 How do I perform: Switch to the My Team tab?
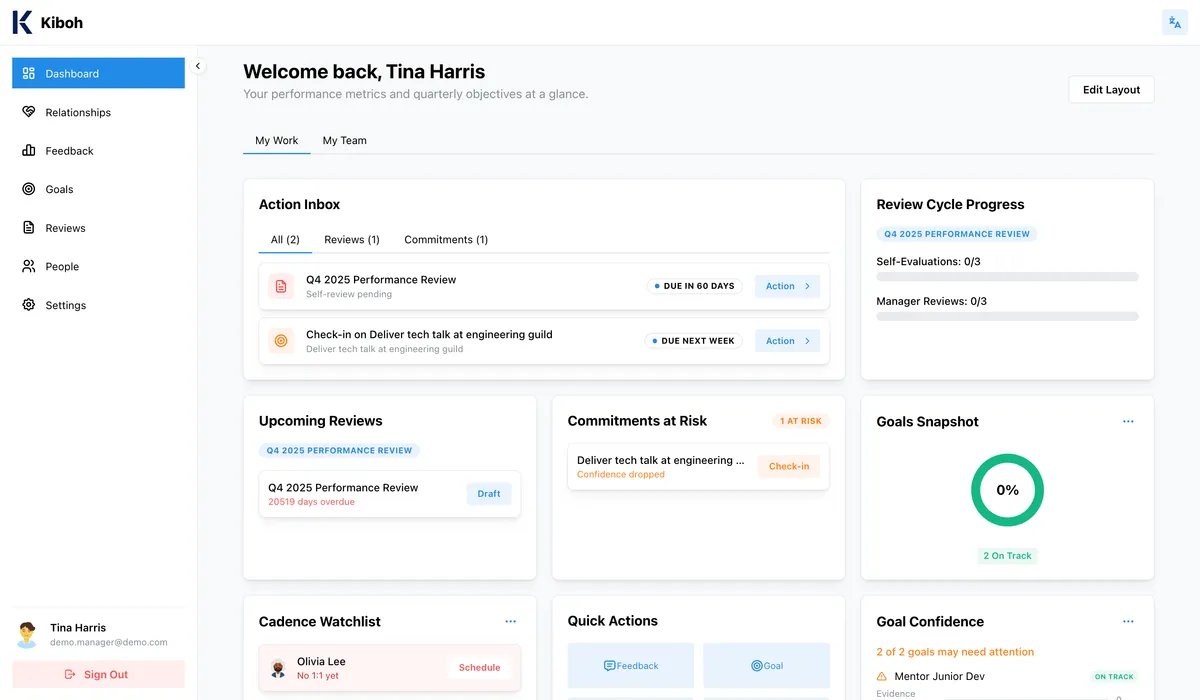pos(344,140)
